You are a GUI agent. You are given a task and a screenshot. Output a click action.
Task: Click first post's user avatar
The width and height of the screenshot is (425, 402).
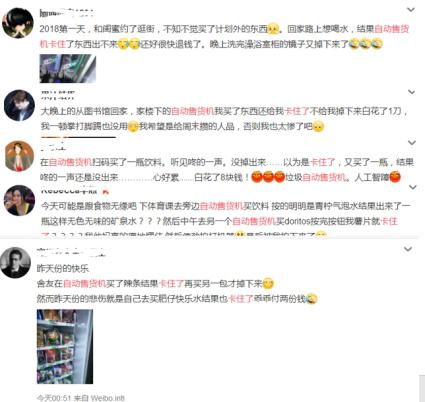[18, 23]
